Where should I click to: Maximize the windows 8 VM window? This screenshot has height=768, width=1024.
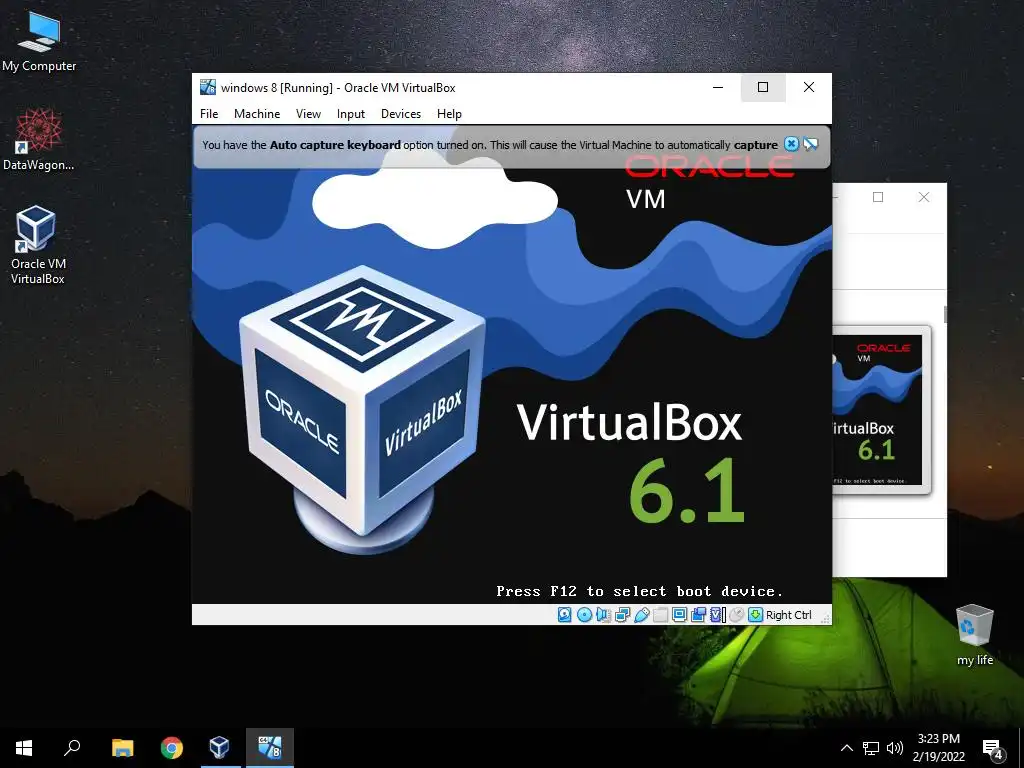click(763, 87)
